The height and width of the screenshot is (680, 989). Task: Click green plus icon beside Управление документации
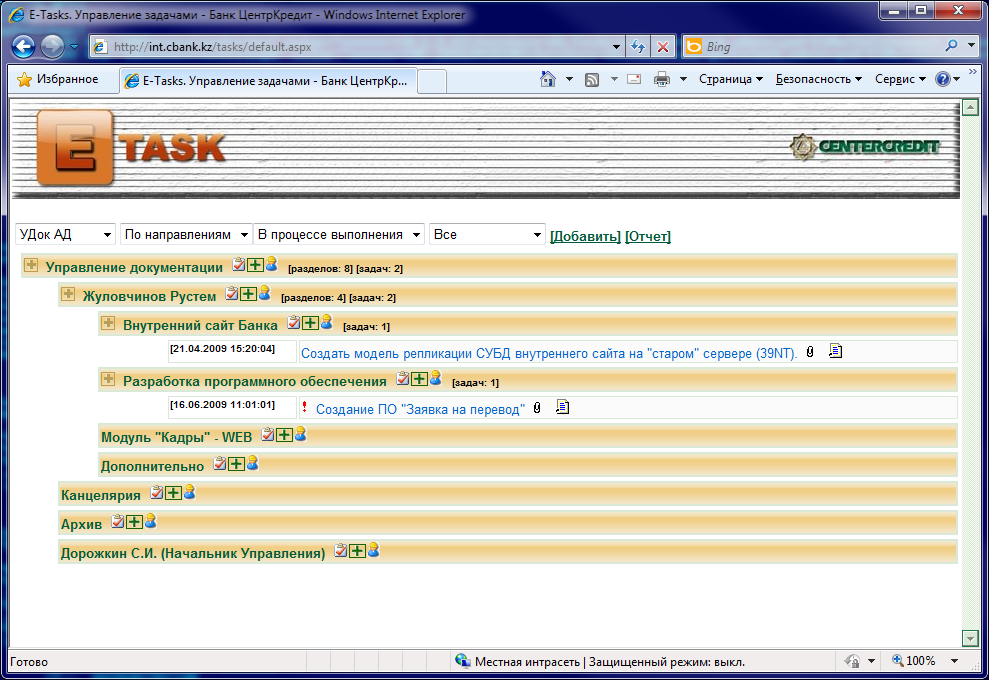[255, 264]
